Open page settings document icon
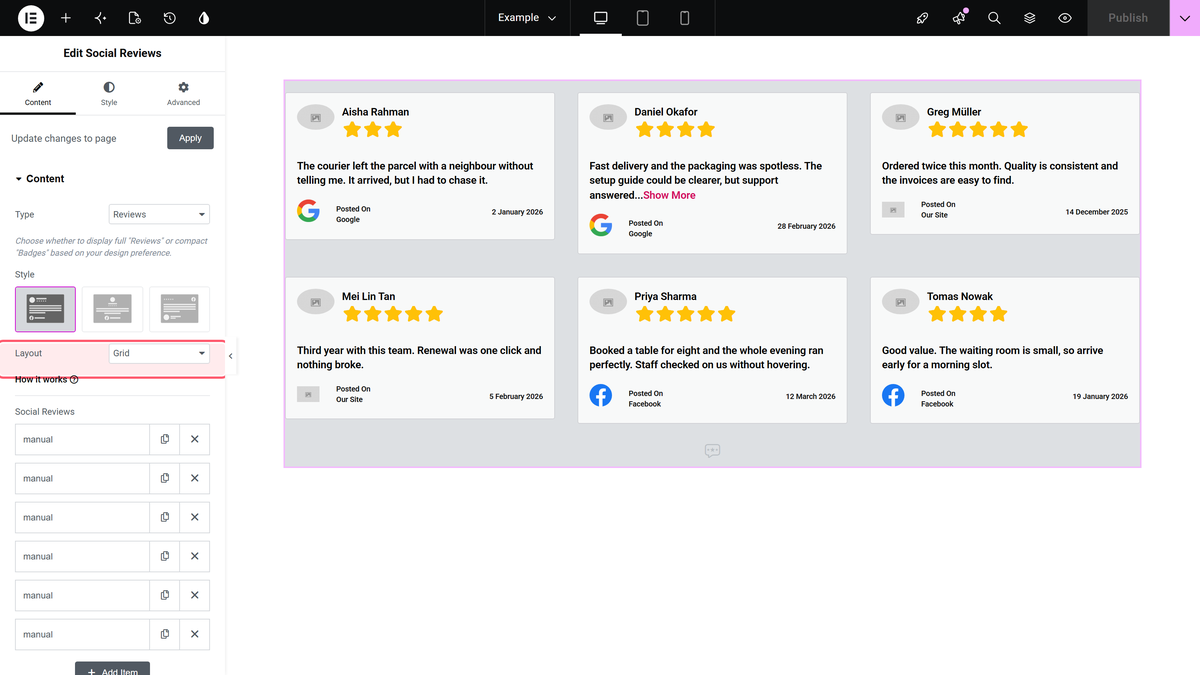This screenshot has width=1200, height=675. pos(135,18)
